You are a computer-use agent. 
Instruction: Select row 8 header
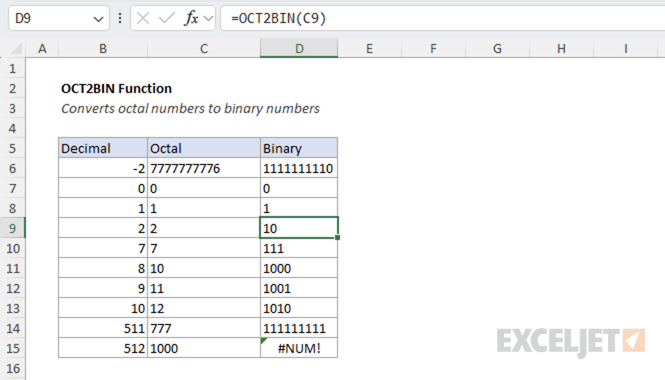(x=12, y=208)
